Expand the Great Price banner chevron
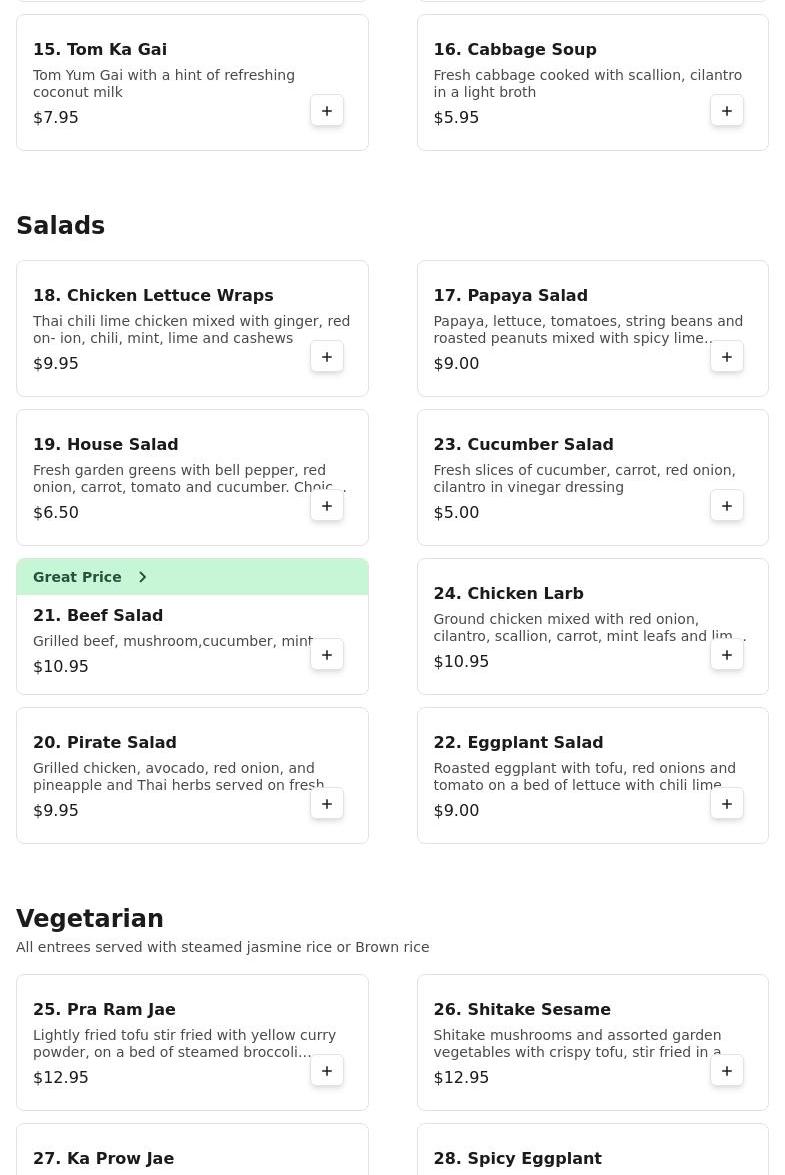 click(x=142, y=577)
